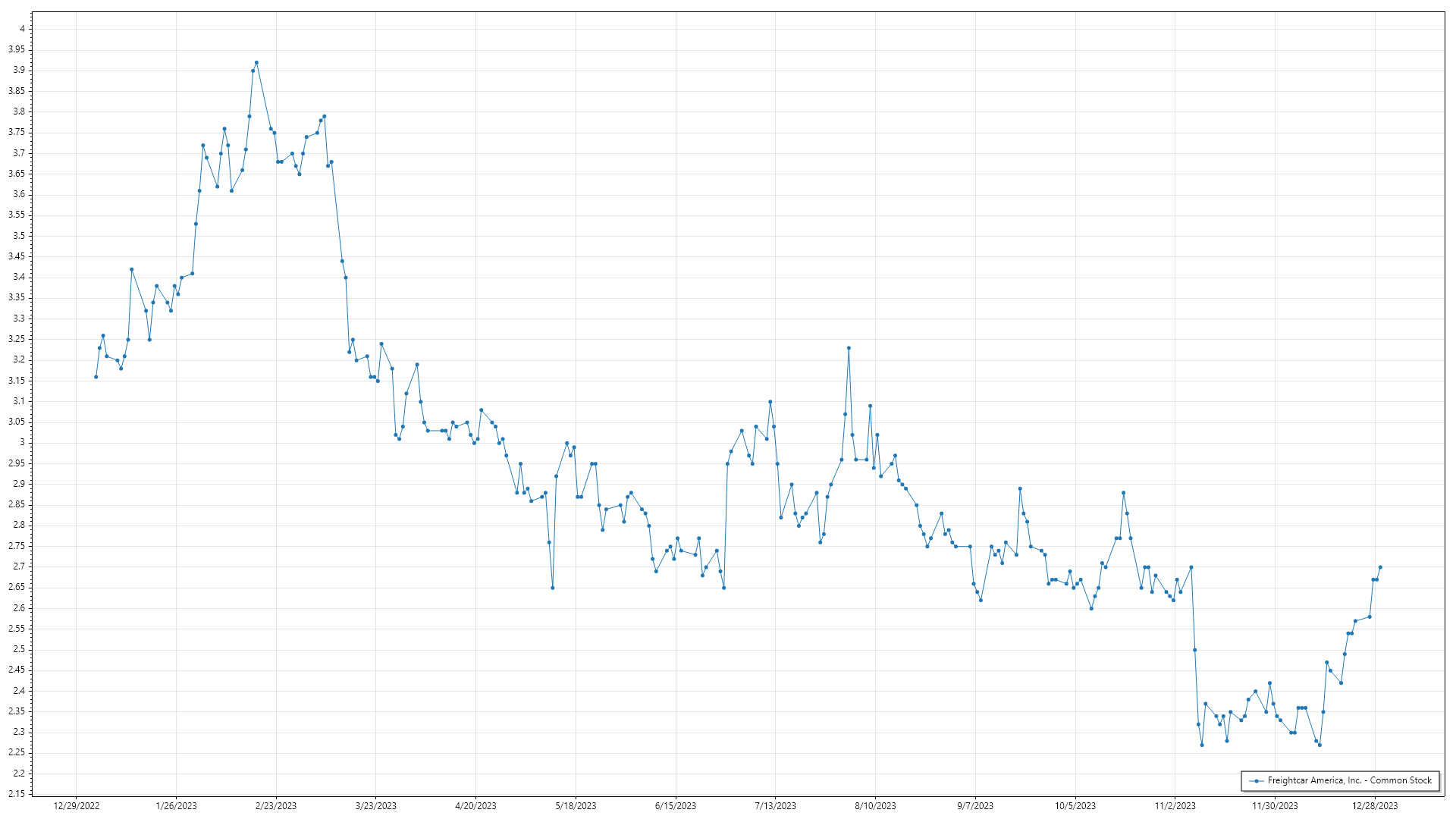
Task: Select the 8/10/2023 x-axis date label
Action: [875, 806]
